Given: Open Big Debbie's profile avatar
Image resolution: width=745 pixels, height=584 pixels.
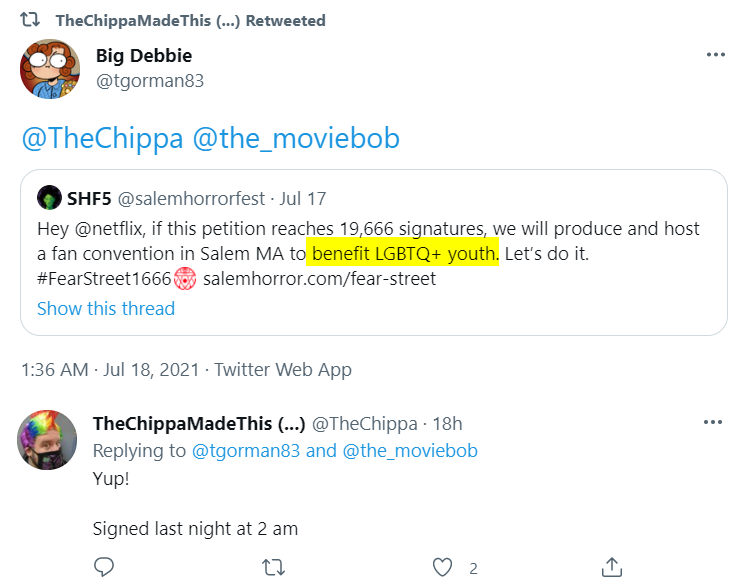Looking at the screenshot, I should coord(50,69).
